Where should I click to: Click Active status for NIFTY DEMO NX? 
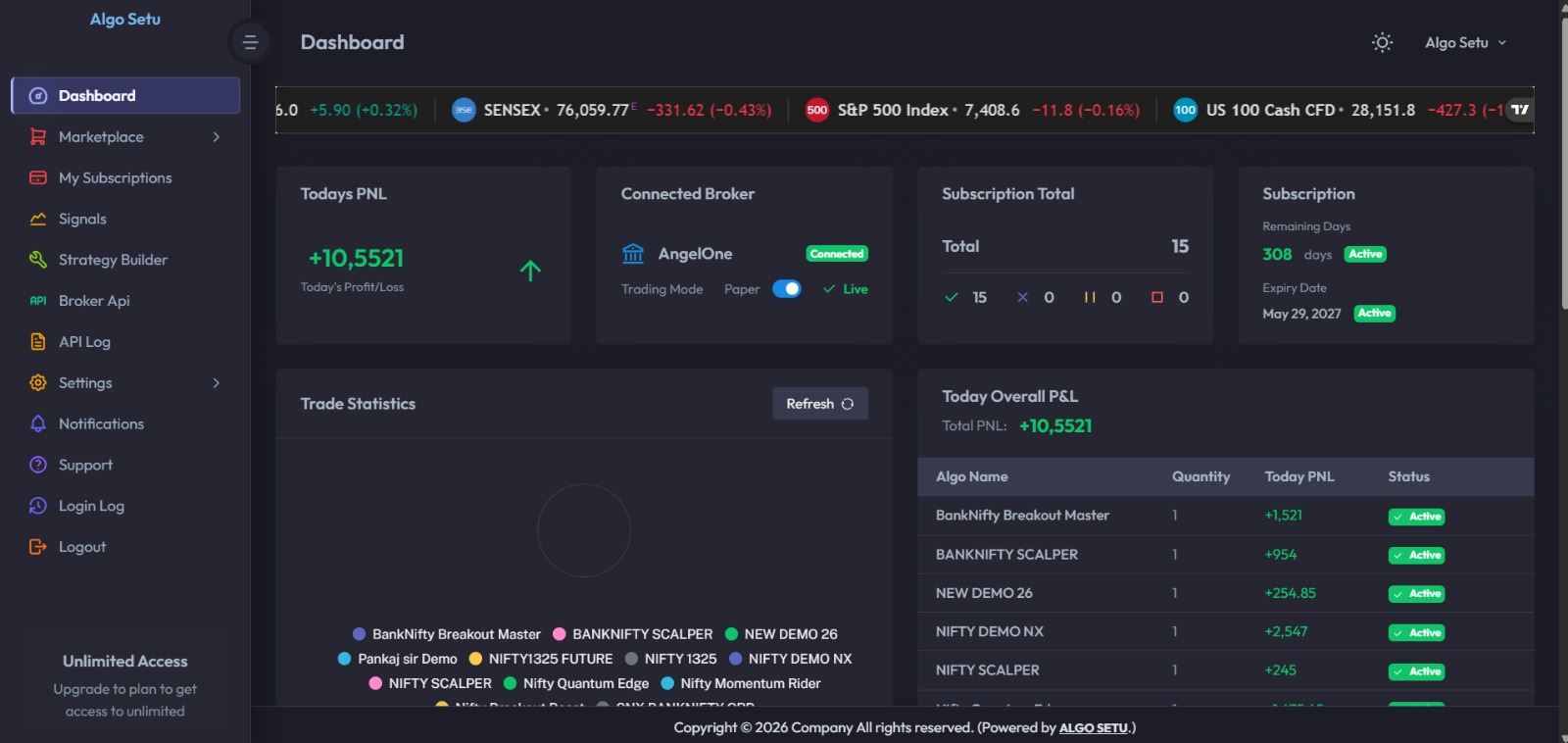tap(1417, 633)
